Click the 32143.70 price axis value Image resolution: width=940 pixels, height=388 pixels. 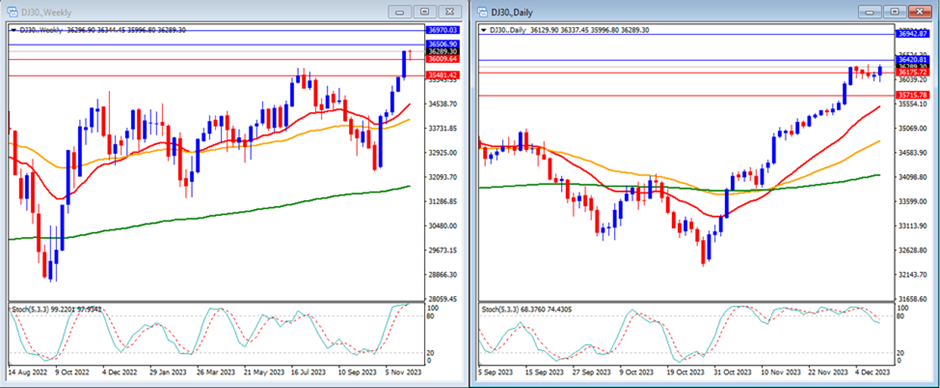pyautogui.click(x=914, y=275)
